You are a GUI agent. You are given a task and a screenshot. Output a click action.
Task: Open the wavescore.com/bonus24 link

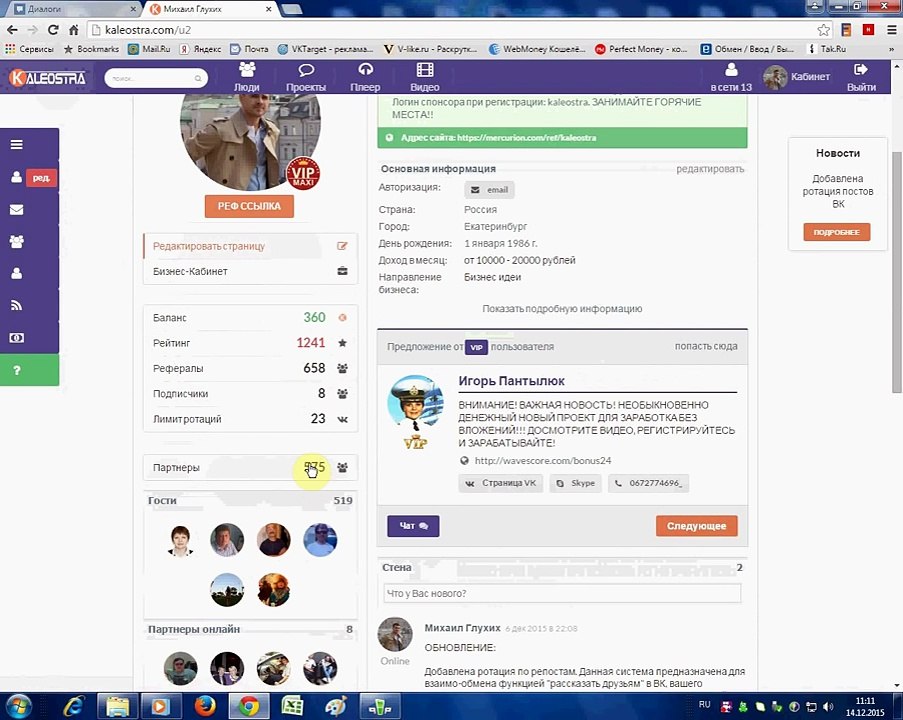click(x=542, y=460)
